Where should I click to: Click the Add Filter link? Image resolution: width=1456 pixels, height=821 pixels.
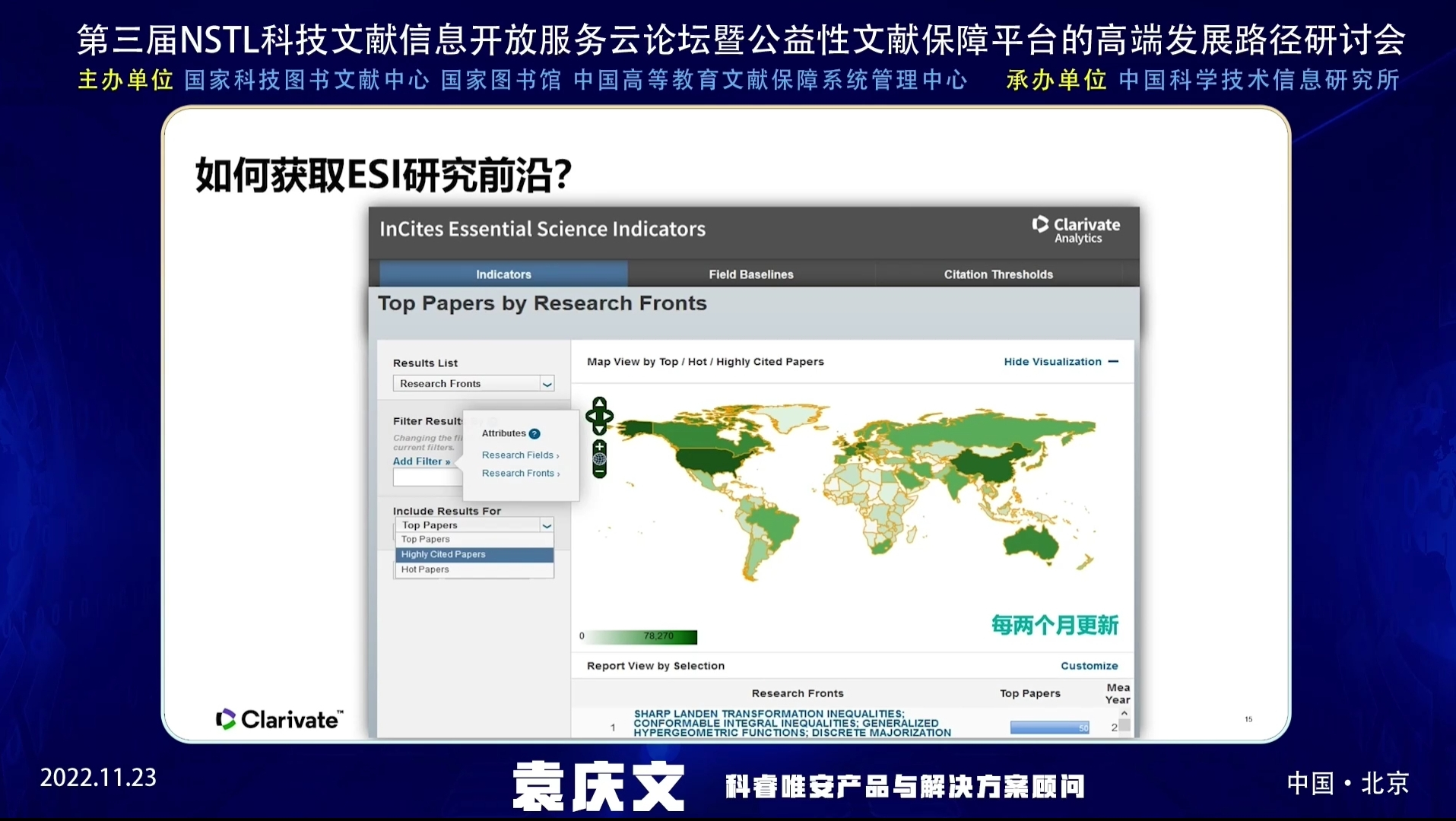pos(421,461)
